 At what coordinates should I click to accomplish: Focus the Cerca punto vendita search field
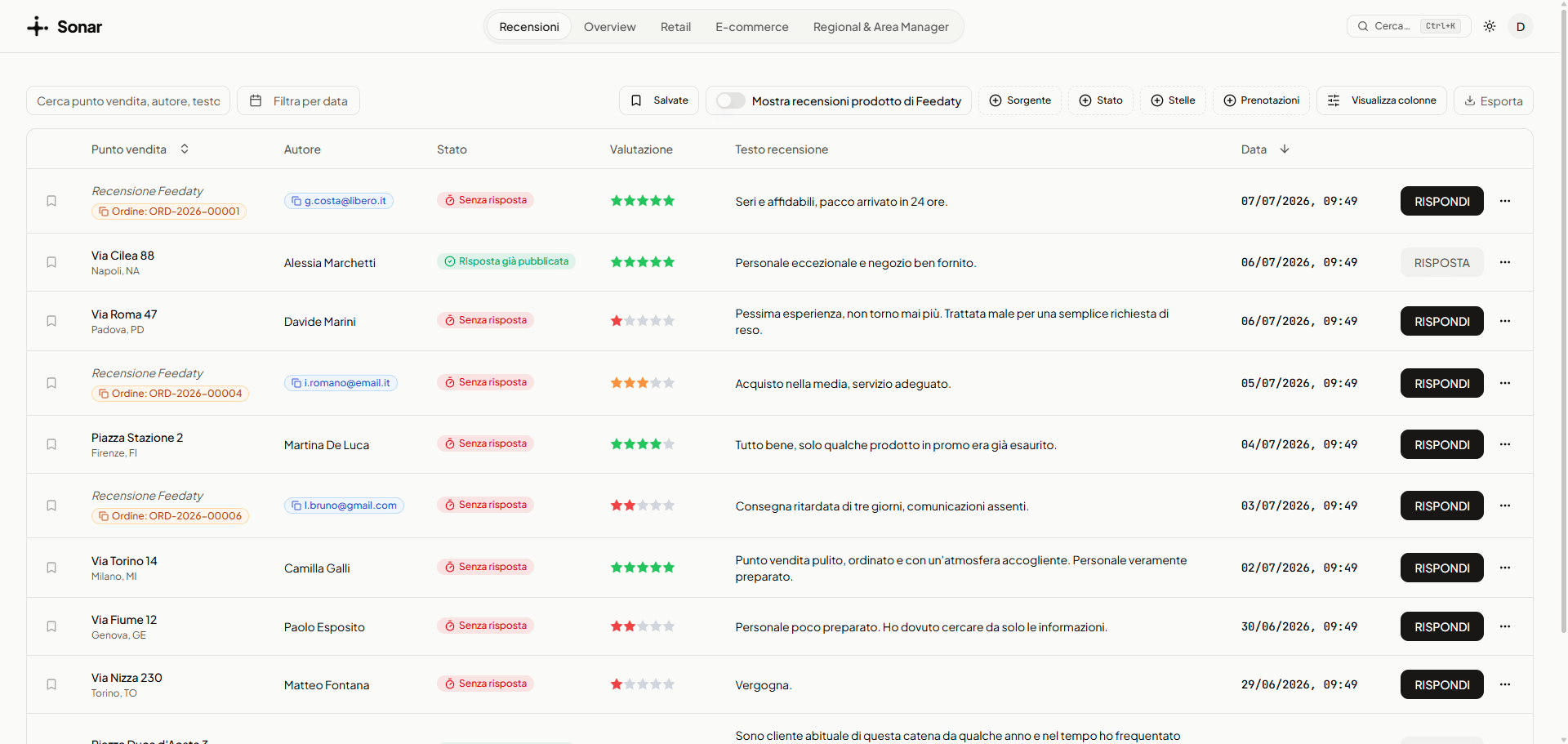pyautogui.click(x=128, y=100)
